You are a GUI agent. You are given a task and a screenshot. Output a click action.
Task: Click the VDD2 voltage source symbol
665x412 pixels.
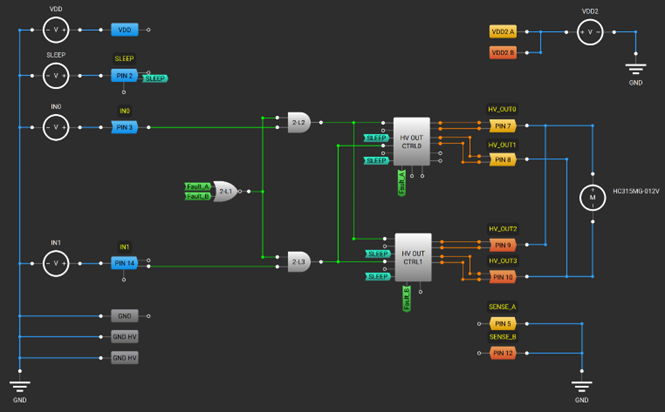[x=590, y=33]
